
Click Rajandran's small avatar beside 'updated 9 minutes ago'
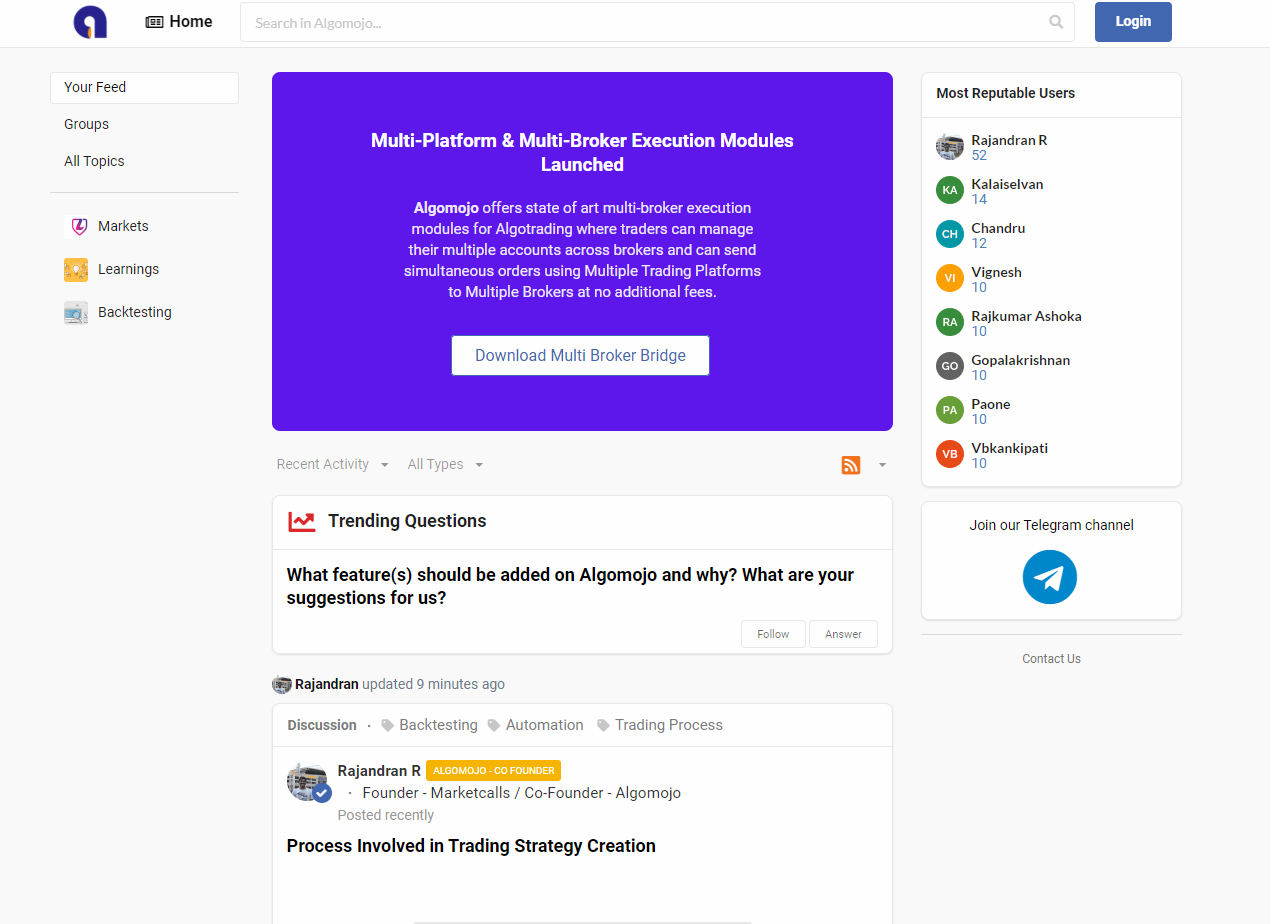click(282, 684)
